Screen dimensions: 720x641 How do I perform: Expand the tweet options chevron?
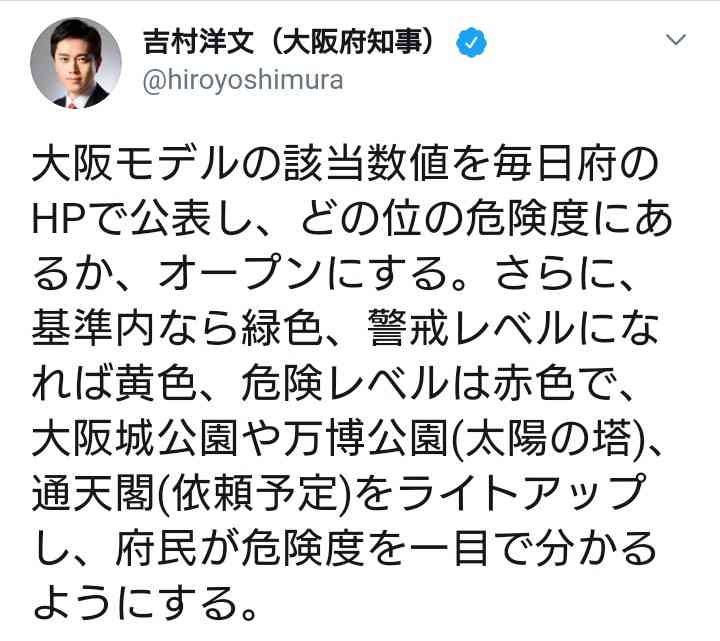click(x=676, y=40)
